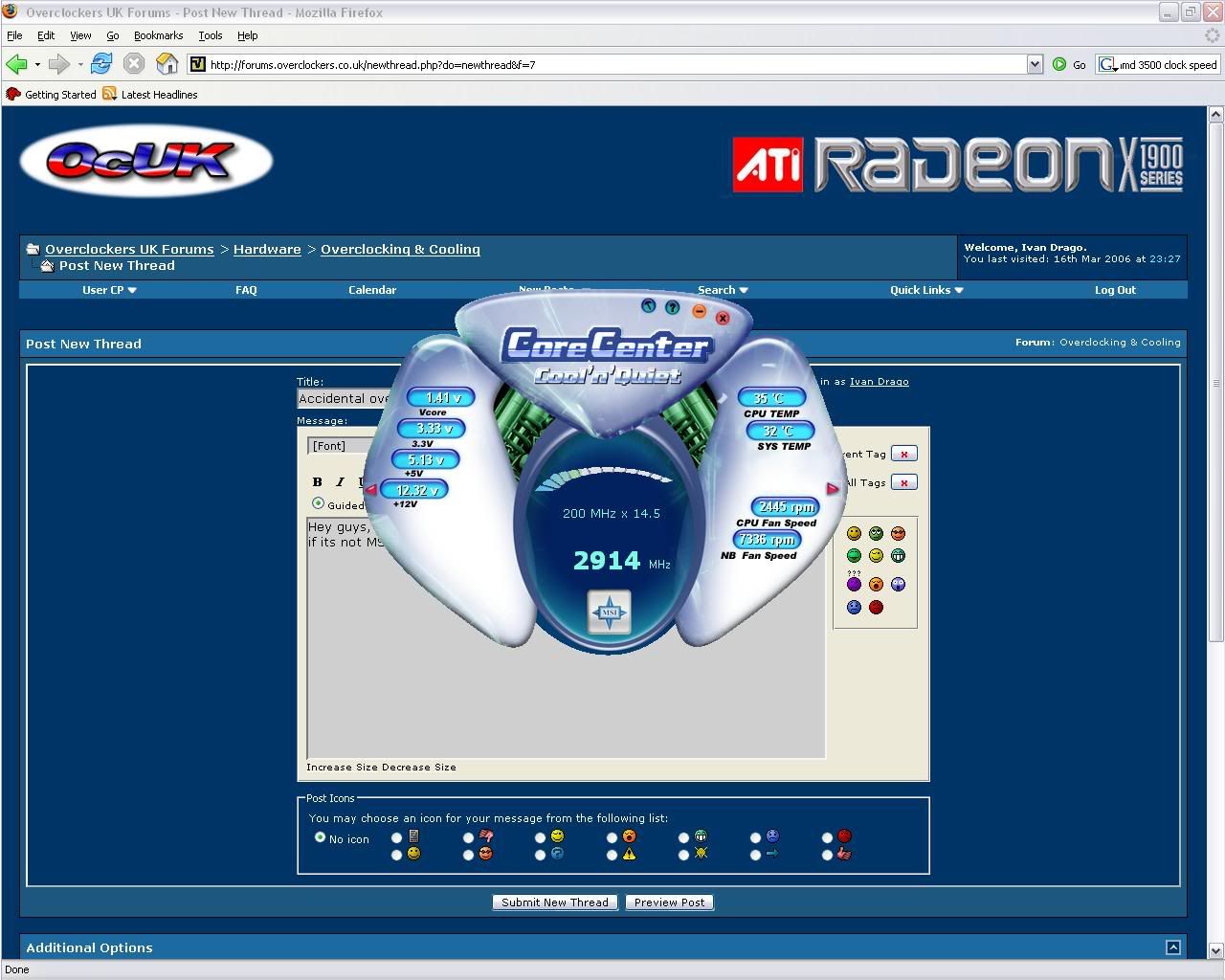Viewport: 1225px width, 980px height.
Task: Open the Hardware breadcrumb link
Action: pos(267,249)
